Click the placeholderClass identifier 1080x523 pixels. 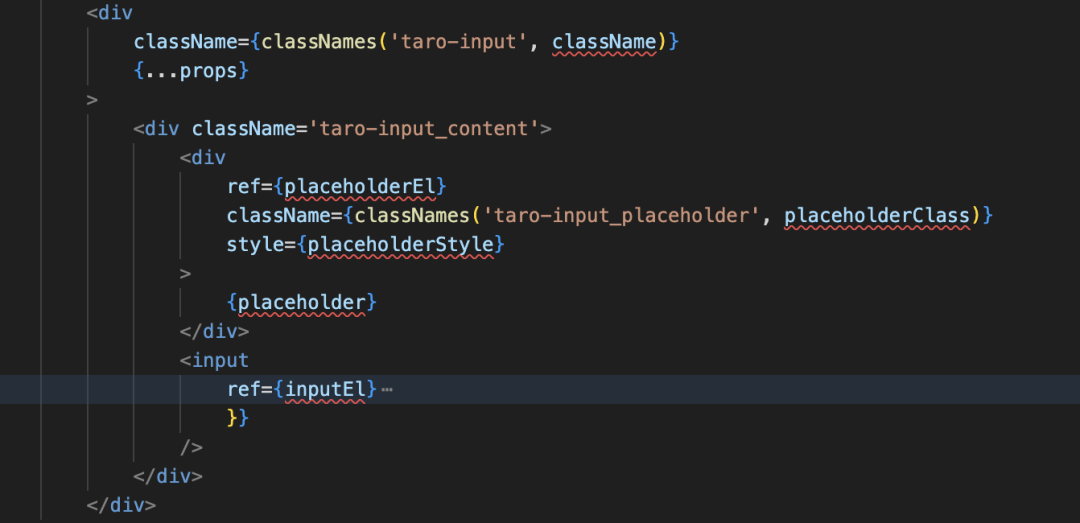point(877,216)
